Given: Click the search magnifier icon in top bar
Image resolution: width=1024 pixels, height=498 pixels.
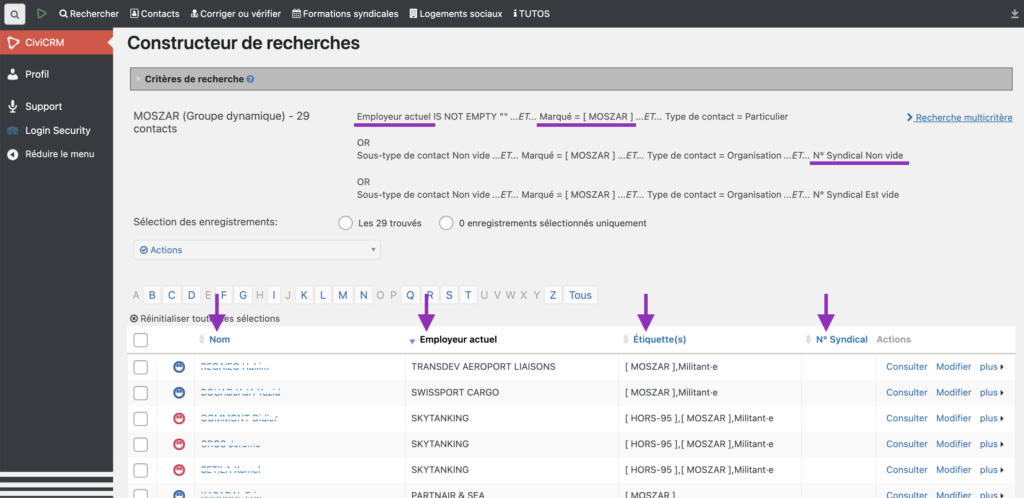Looking at the screenshot, I should (x=16, y=14).
